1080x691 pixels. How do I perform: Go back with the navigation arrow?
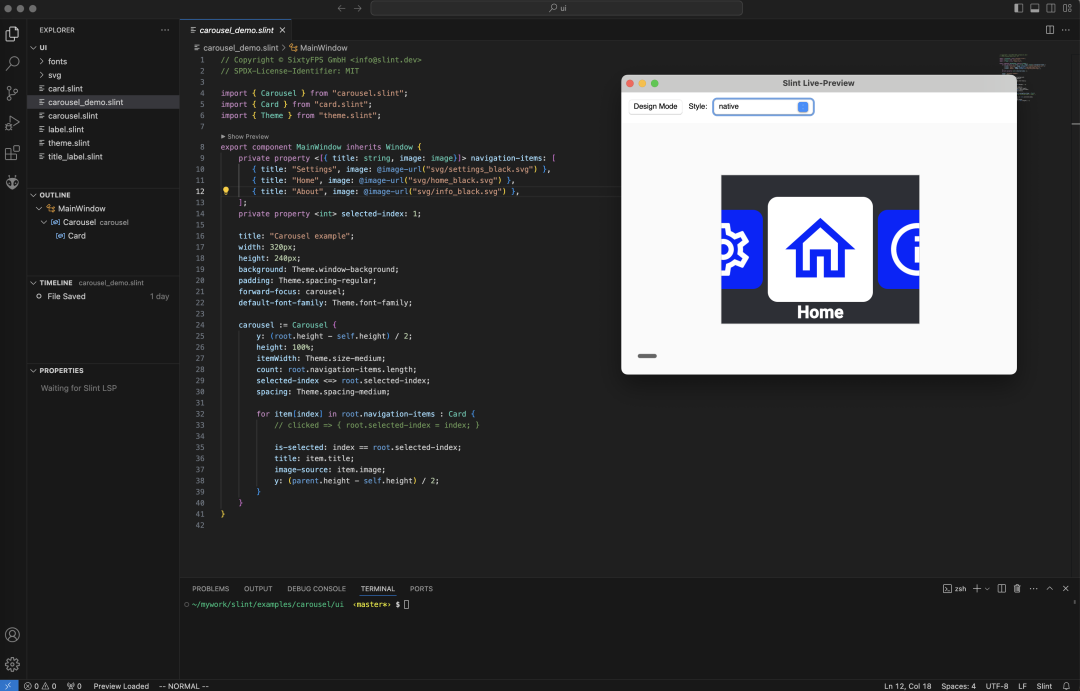point(342,8)
